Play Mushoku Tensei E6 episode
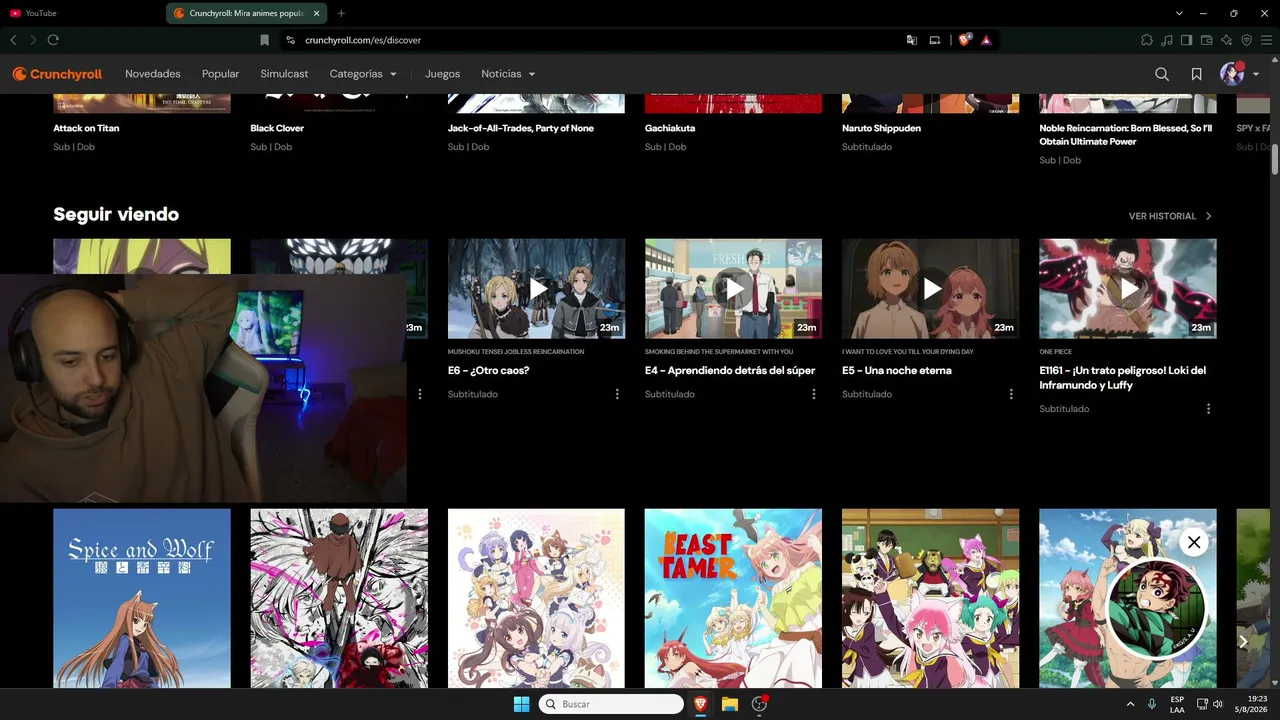1280x720 pixels. [x=536, y=288]
